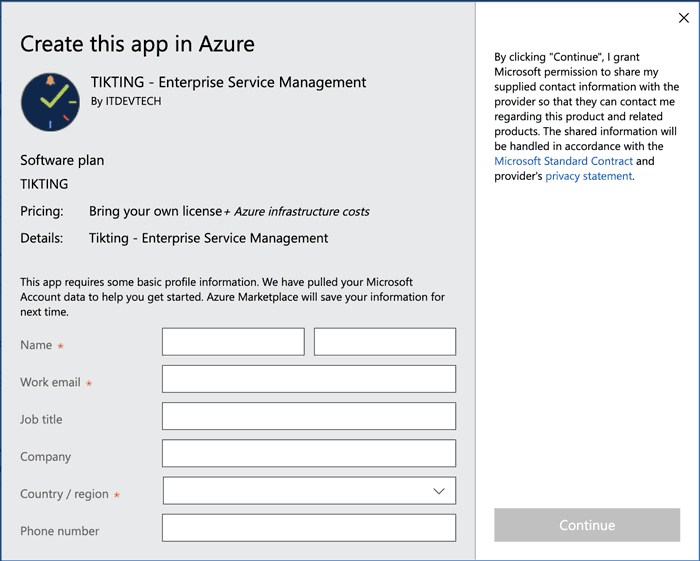Click the By ITDEVTECH publisher text
The width and height of the screenshot is (700, 561).
coord(126,101)
